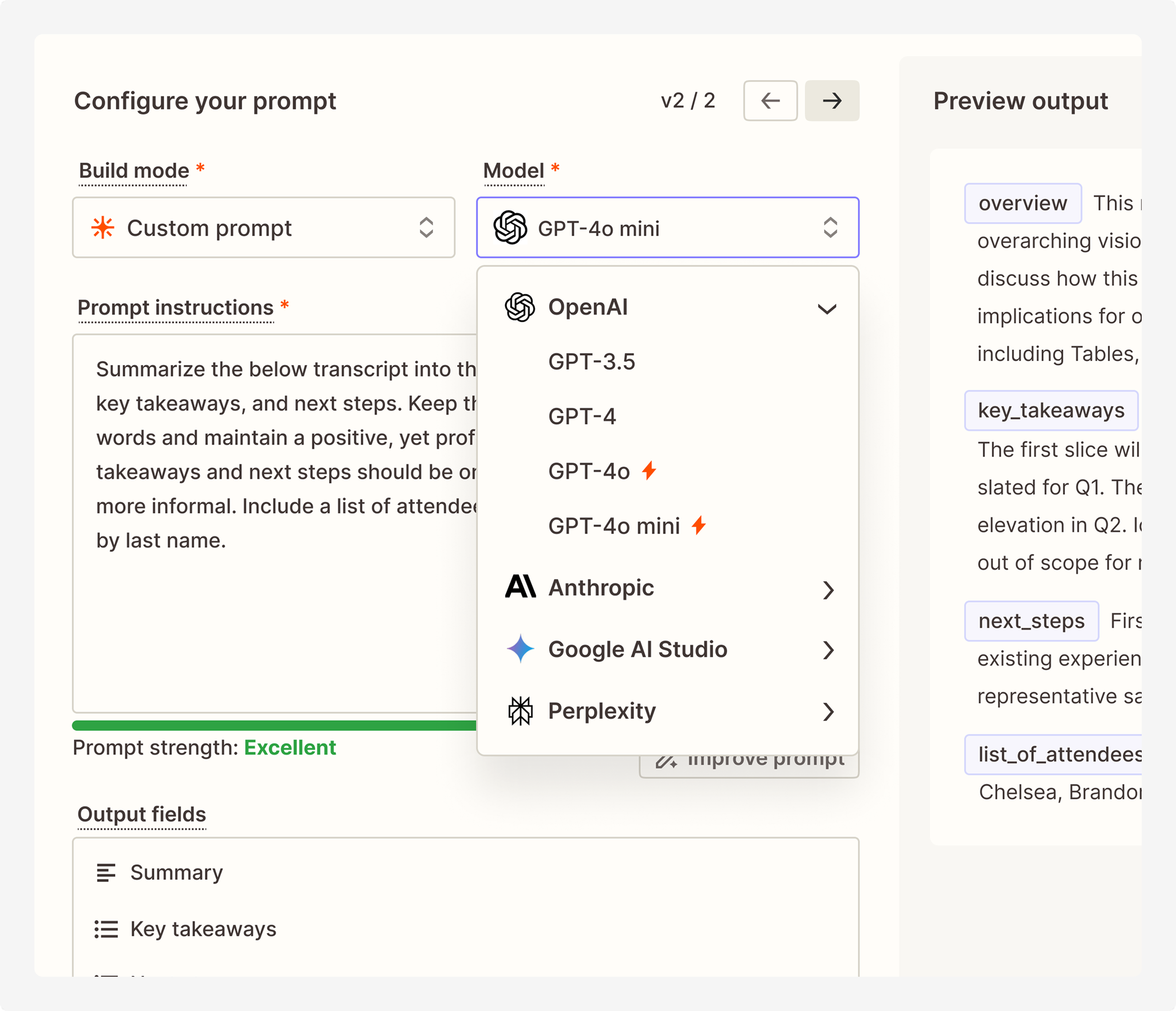Expand the Anthropic models submenu chevron
Screen dimensions: 1176x1011
tap(828, 590)
